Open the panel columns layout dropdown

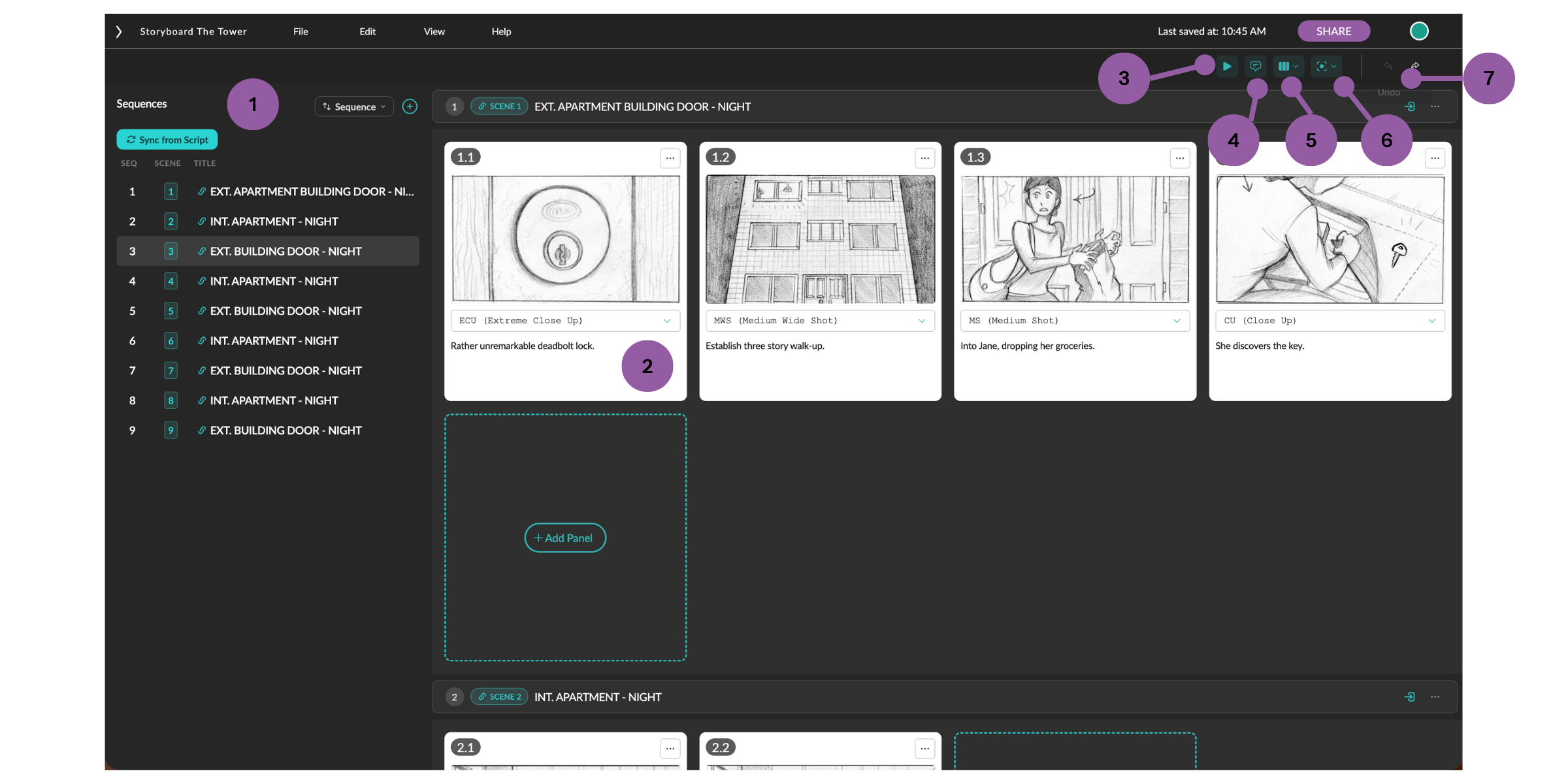[x=1288, y=66]
